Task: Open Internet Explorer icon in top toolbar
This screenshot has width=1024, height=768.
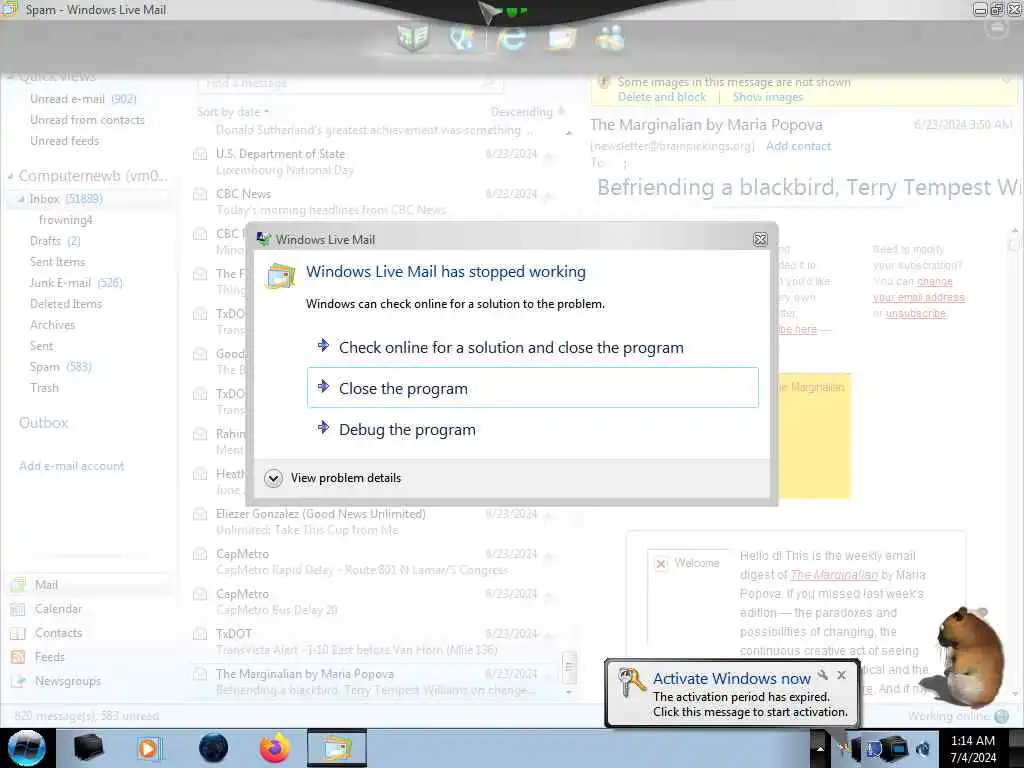Action: coord(511,38)
